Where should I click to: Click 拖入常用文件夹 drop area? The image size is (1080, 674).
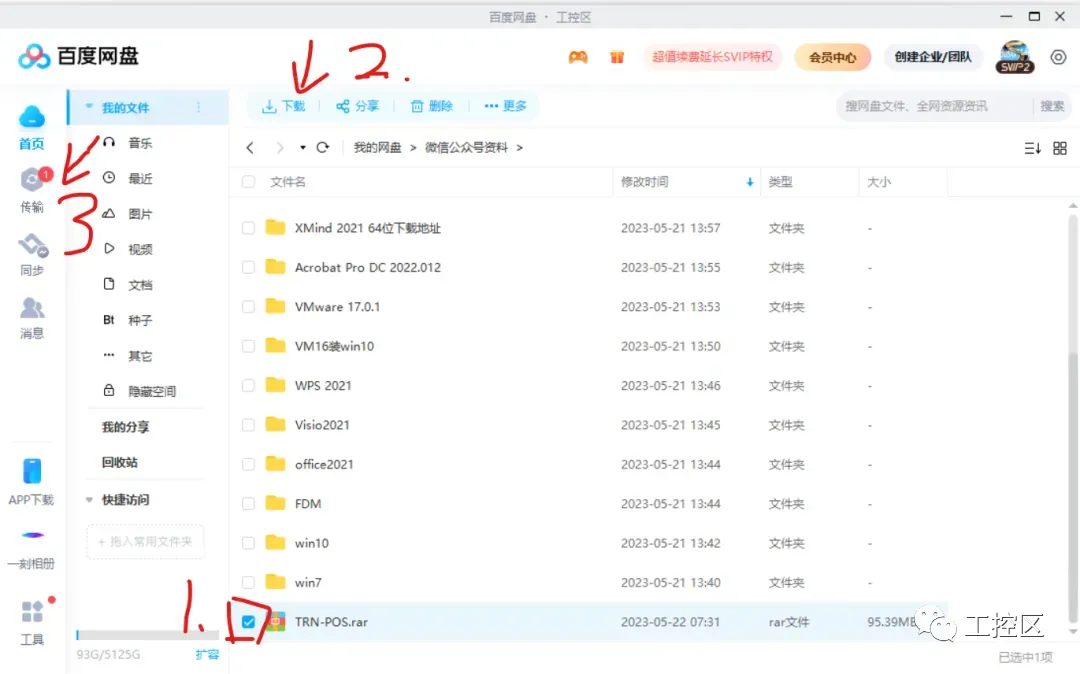(x=145, y=542)
